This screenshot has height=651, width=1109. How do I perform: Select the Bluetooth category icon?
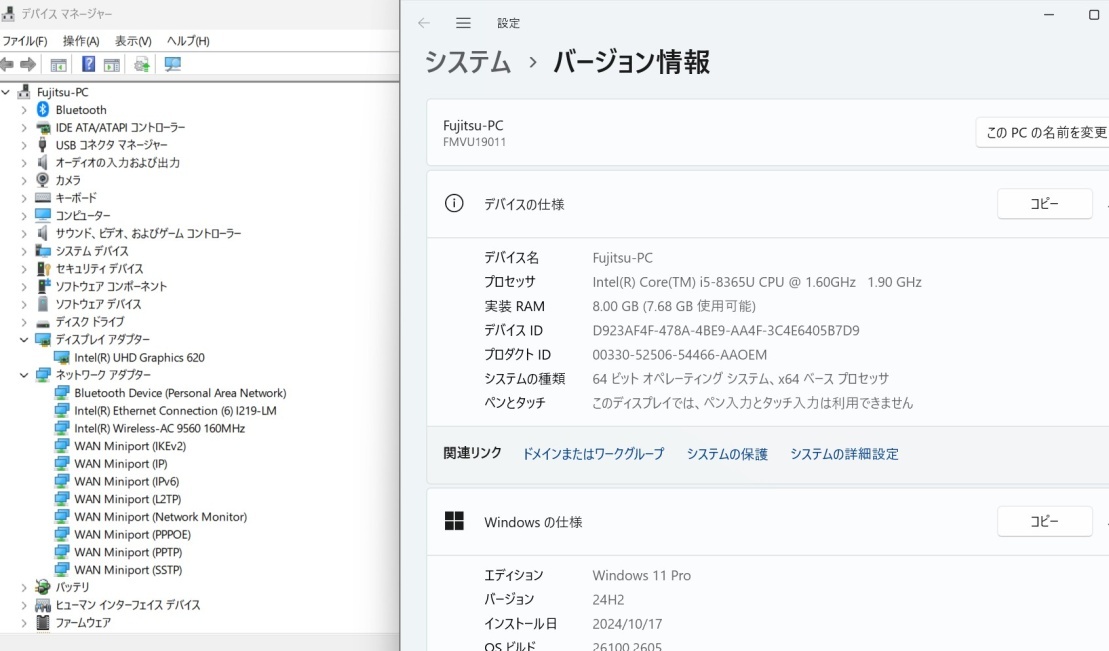point(43,110)
